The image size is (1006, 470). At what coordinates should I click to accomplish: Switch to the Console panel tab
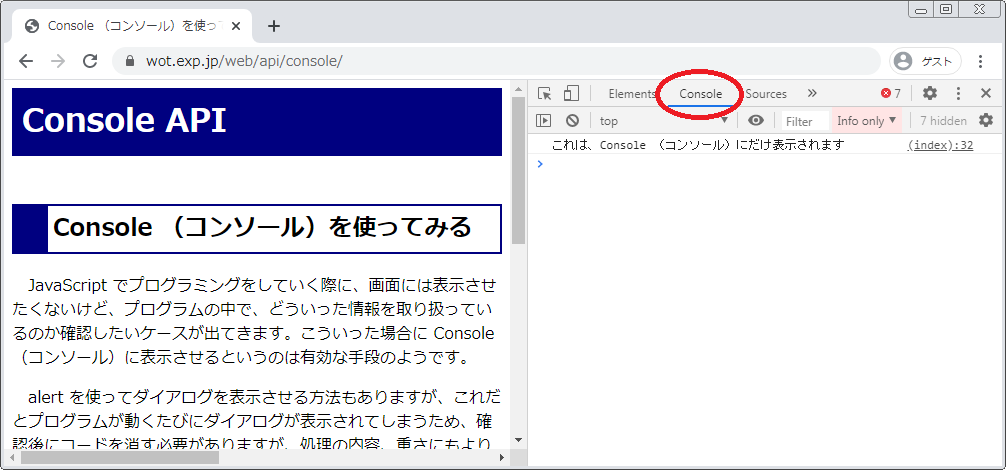[x=701, y=94]
